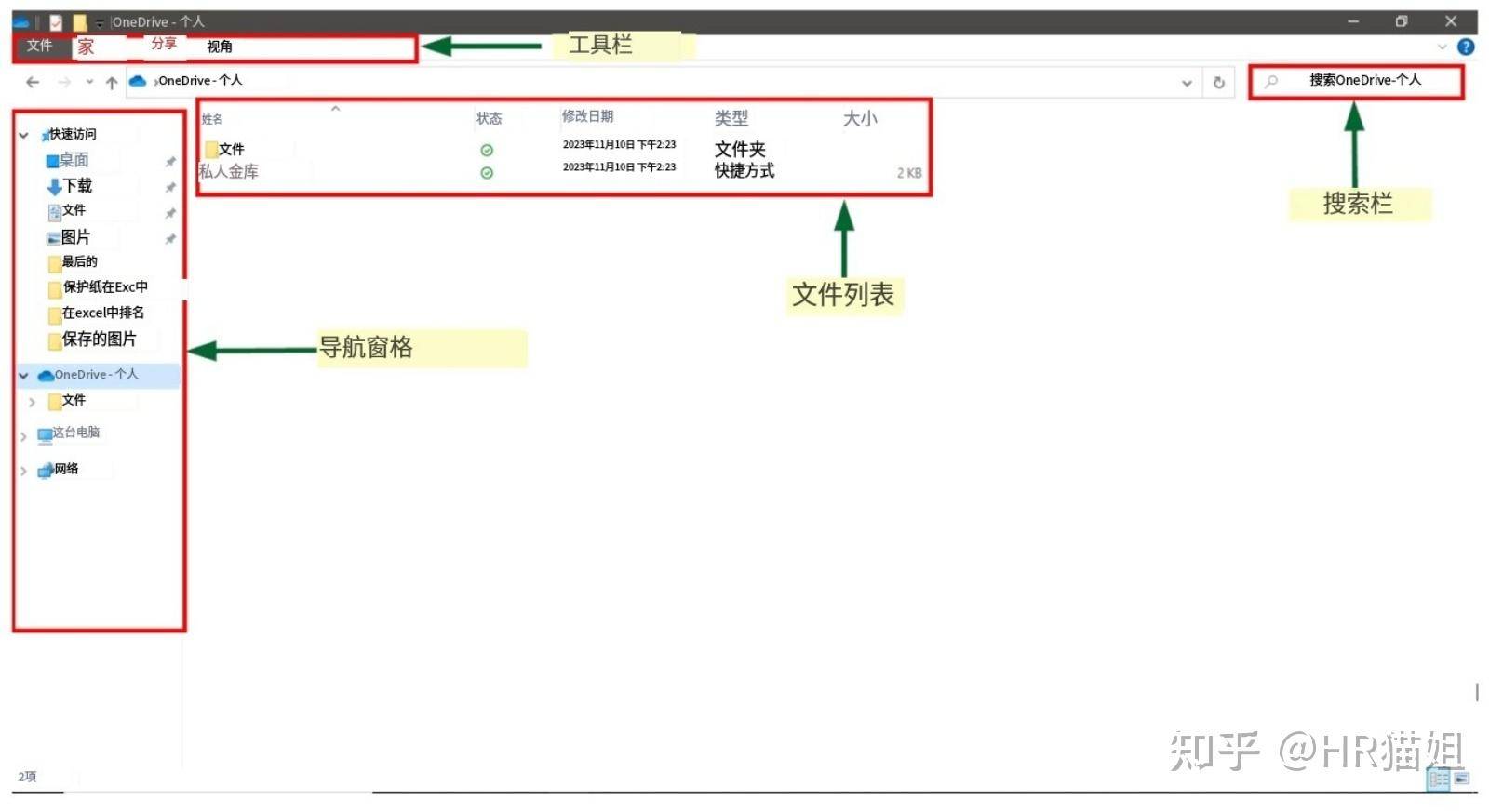Click the pin icon beside 图片
The height and width of the screenshot is (812, 1503).
pos(170,239)
